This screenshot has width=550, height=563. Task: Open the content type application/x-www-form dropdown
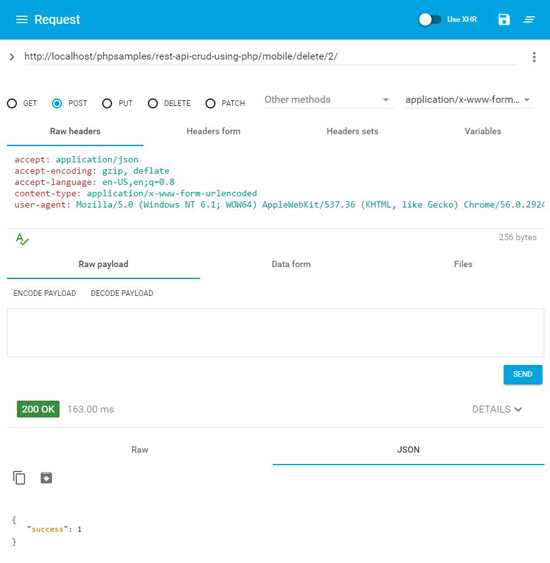point(469,100)
